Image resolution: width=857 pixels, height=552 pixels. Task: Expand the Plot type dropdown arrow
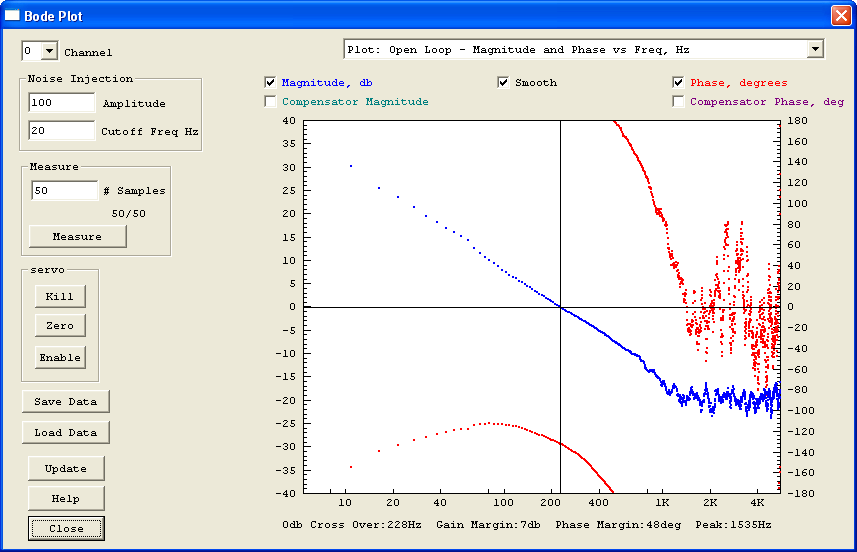click(x=815, y=49)
